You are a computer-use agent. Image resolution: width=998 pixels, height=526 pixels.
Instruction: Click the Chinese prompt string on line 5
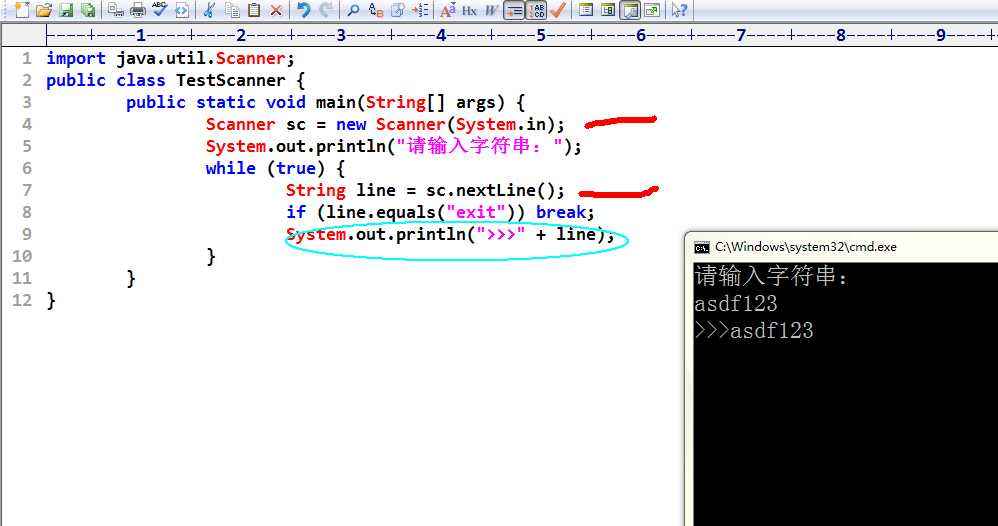[479, 146]
